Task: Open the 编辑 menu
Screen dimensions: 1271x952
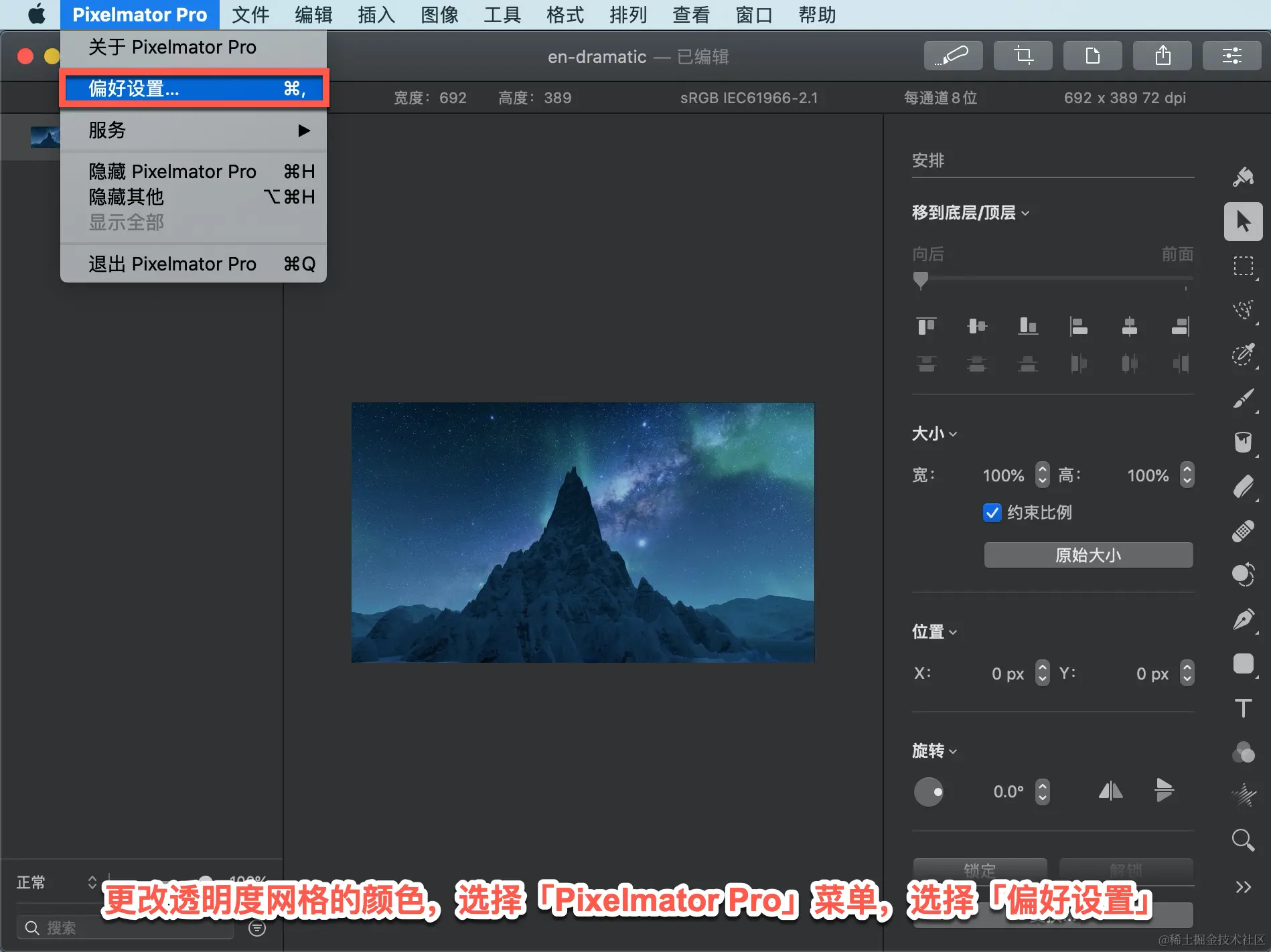Action: (x=313, y=15)
